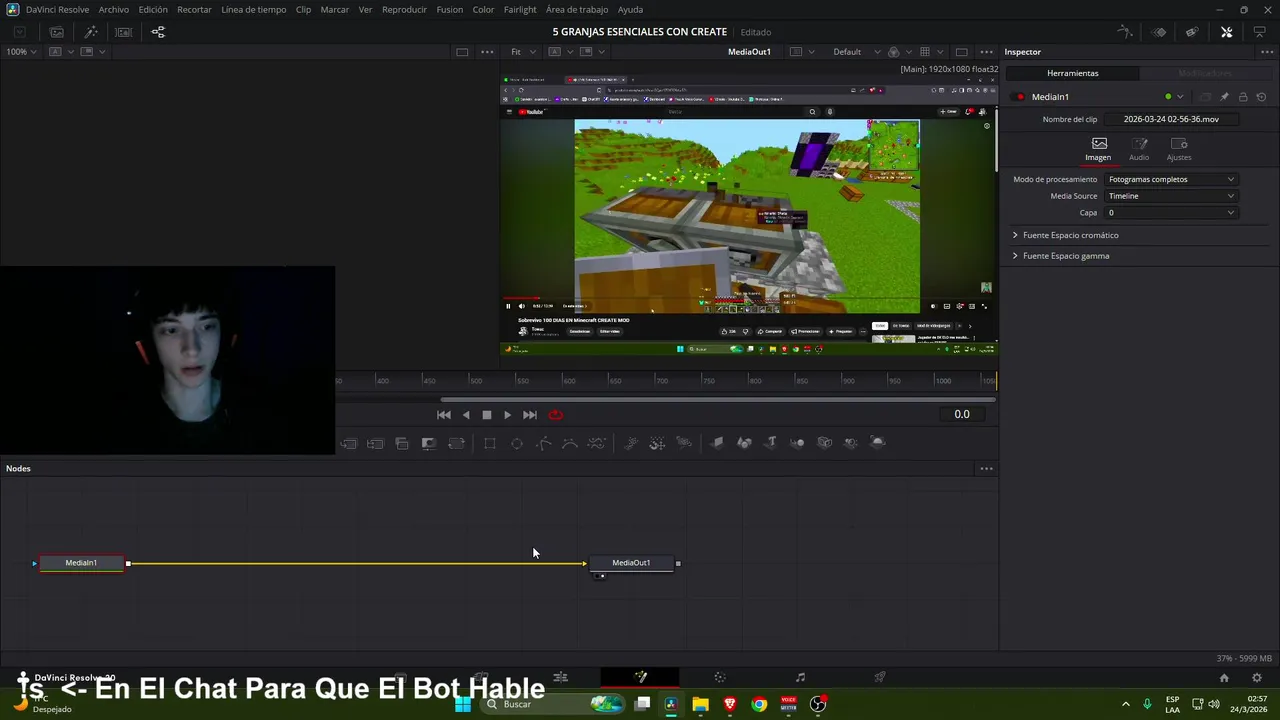
Task: Open the Fusion menu
Action: pos(449,9)
